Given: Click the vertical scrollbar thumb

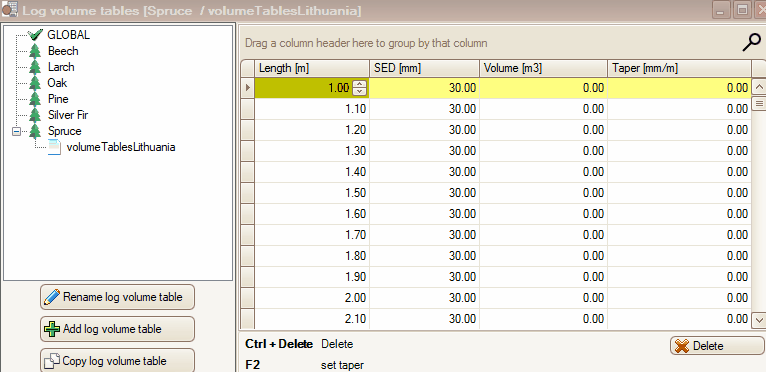Looking at the screenshot, I should coord(759,104).
